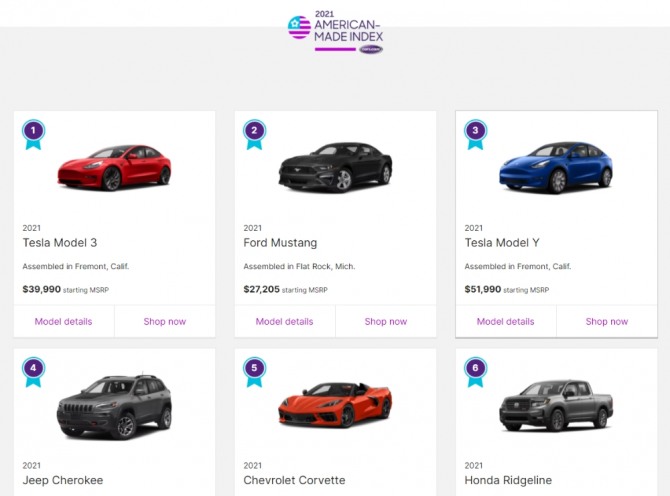Click the rank 1 ribbon badge

(x=34, y=132)
